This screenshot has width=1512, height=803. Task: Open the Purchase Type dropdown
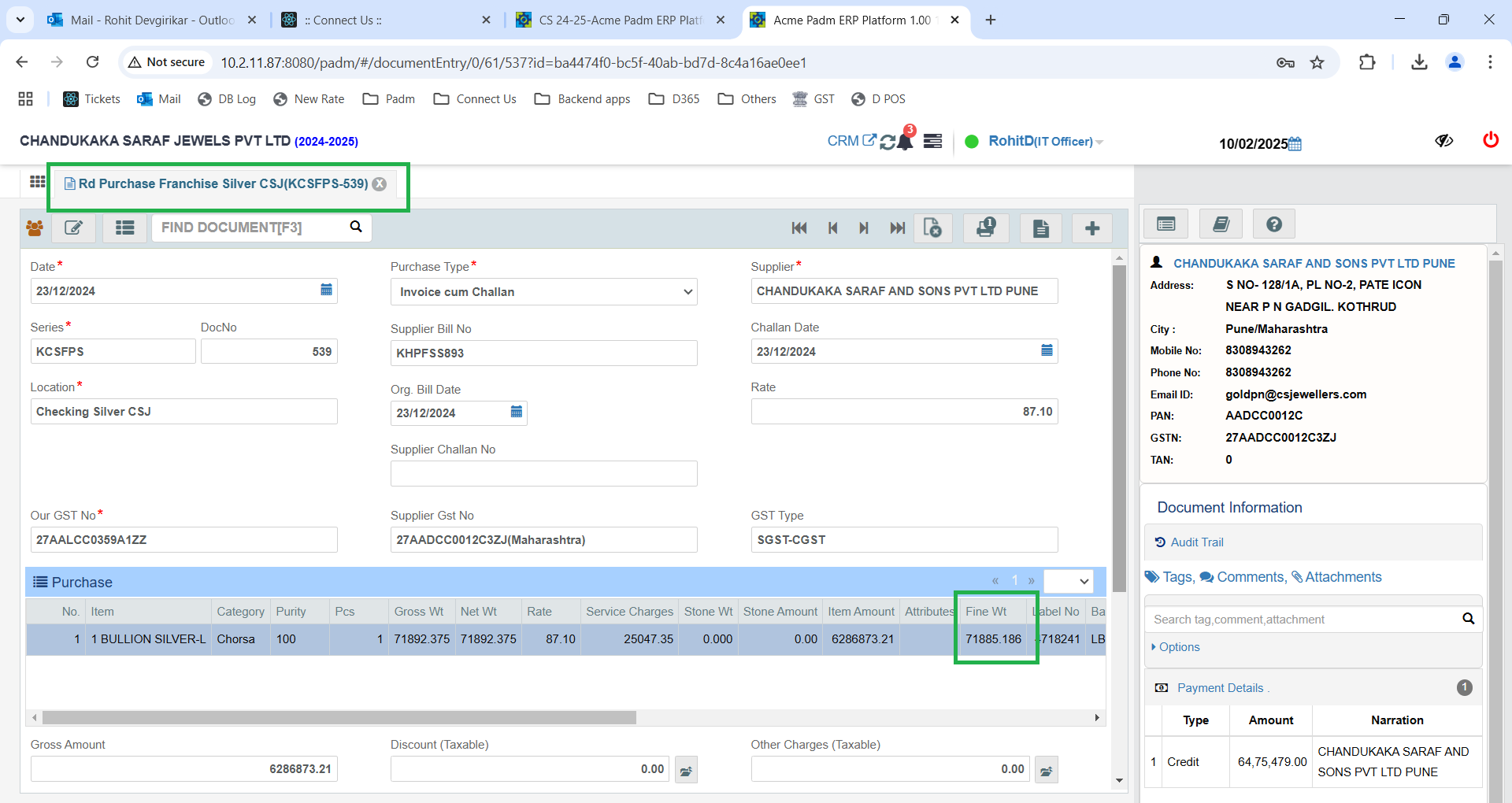pyautogui.click(x=544, y=292)
